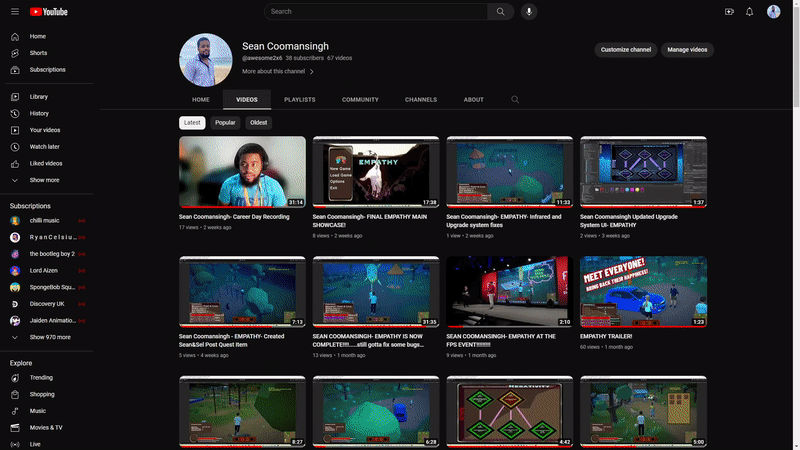
Task: Open Trending in Explore section
Action: (41, 378)
